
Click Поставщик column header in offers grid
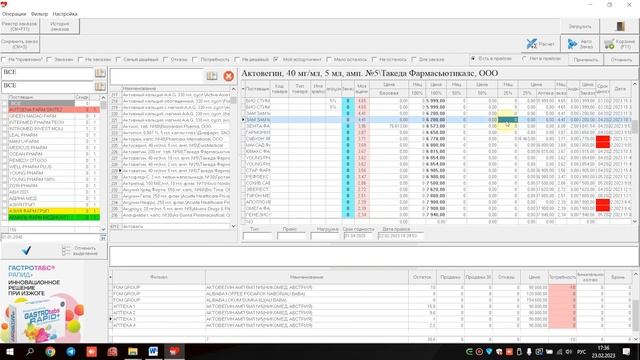[258, 89]
